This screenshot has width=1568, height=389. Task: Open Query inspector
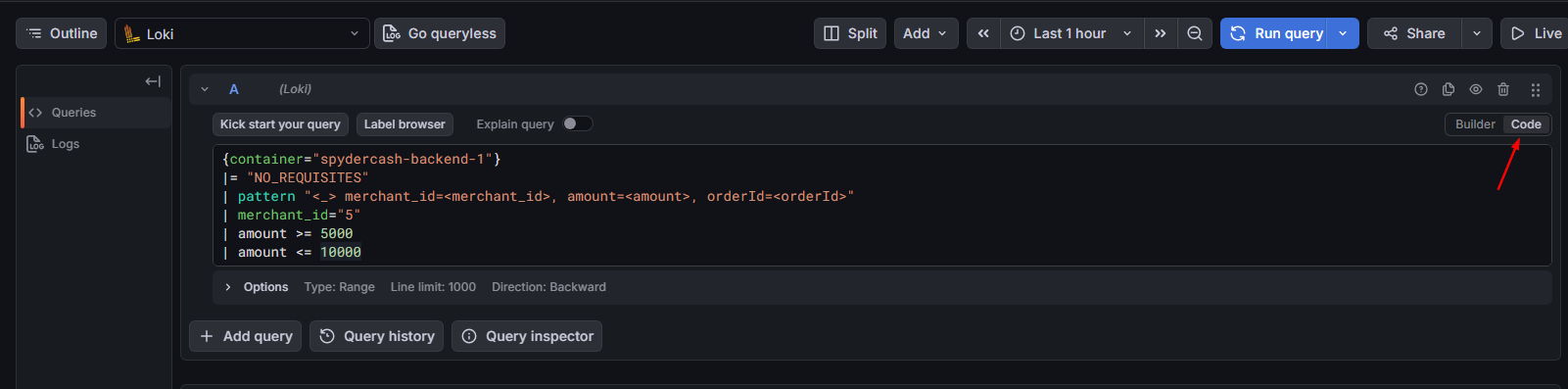[x=527, y=336]
